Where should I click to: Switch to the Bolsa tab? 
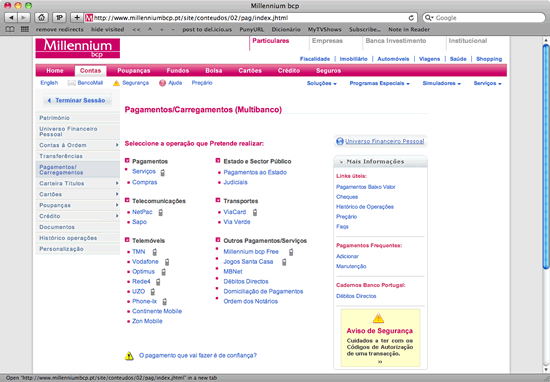click(x=214, y=71)
